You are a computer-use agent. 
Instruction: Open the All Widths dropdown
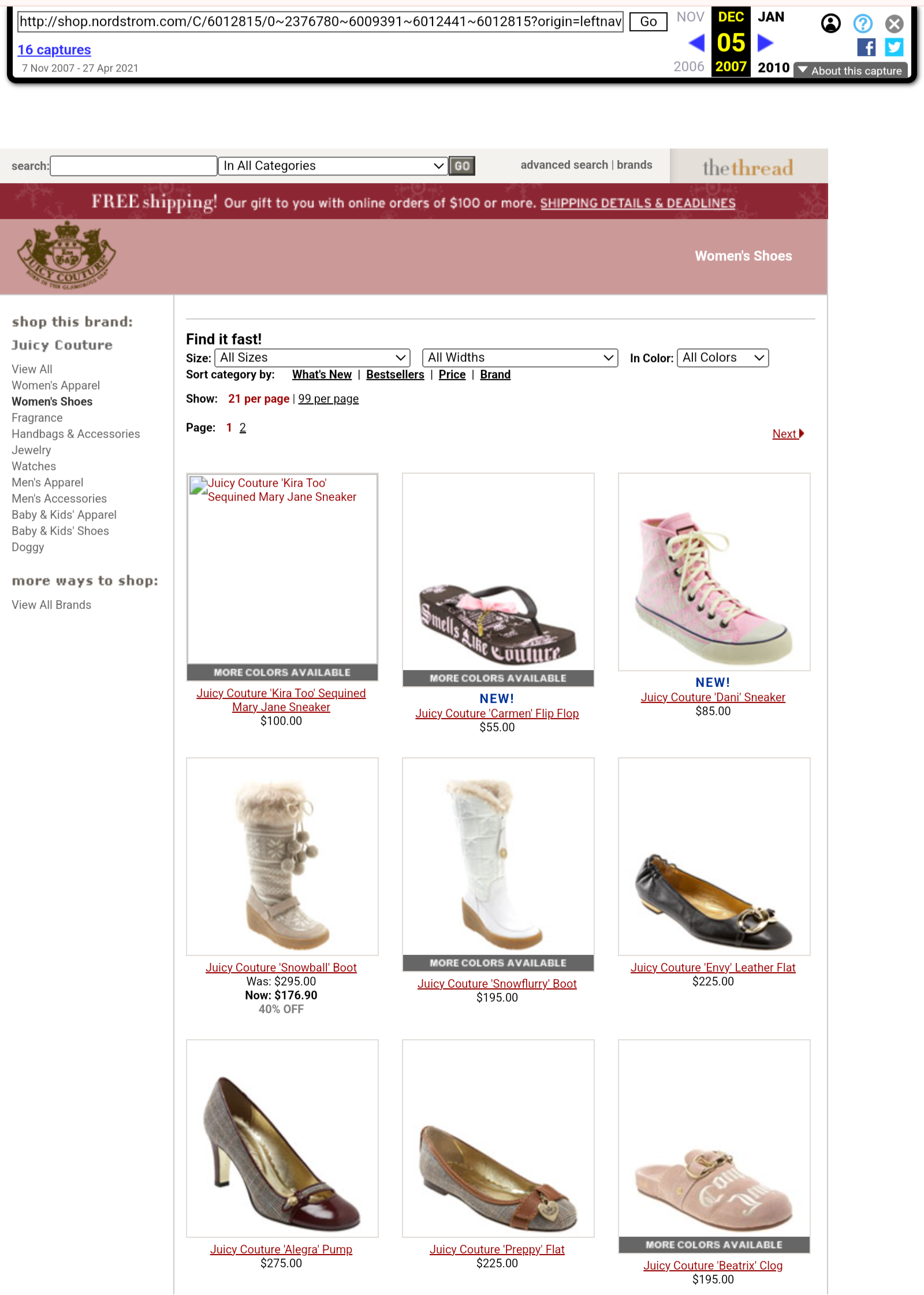point(520,358)
